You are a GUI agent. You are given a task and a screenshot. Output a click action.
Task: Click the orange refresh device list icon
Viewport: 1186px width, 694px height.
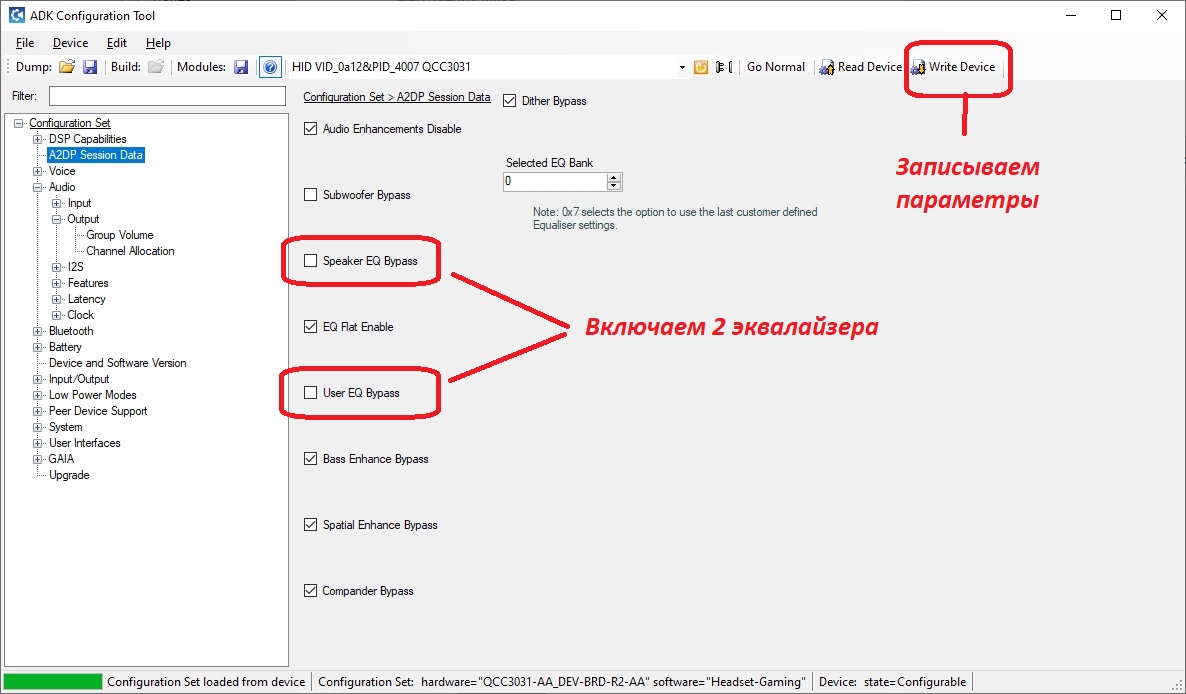pyautogui.click(x=701, y=67)
